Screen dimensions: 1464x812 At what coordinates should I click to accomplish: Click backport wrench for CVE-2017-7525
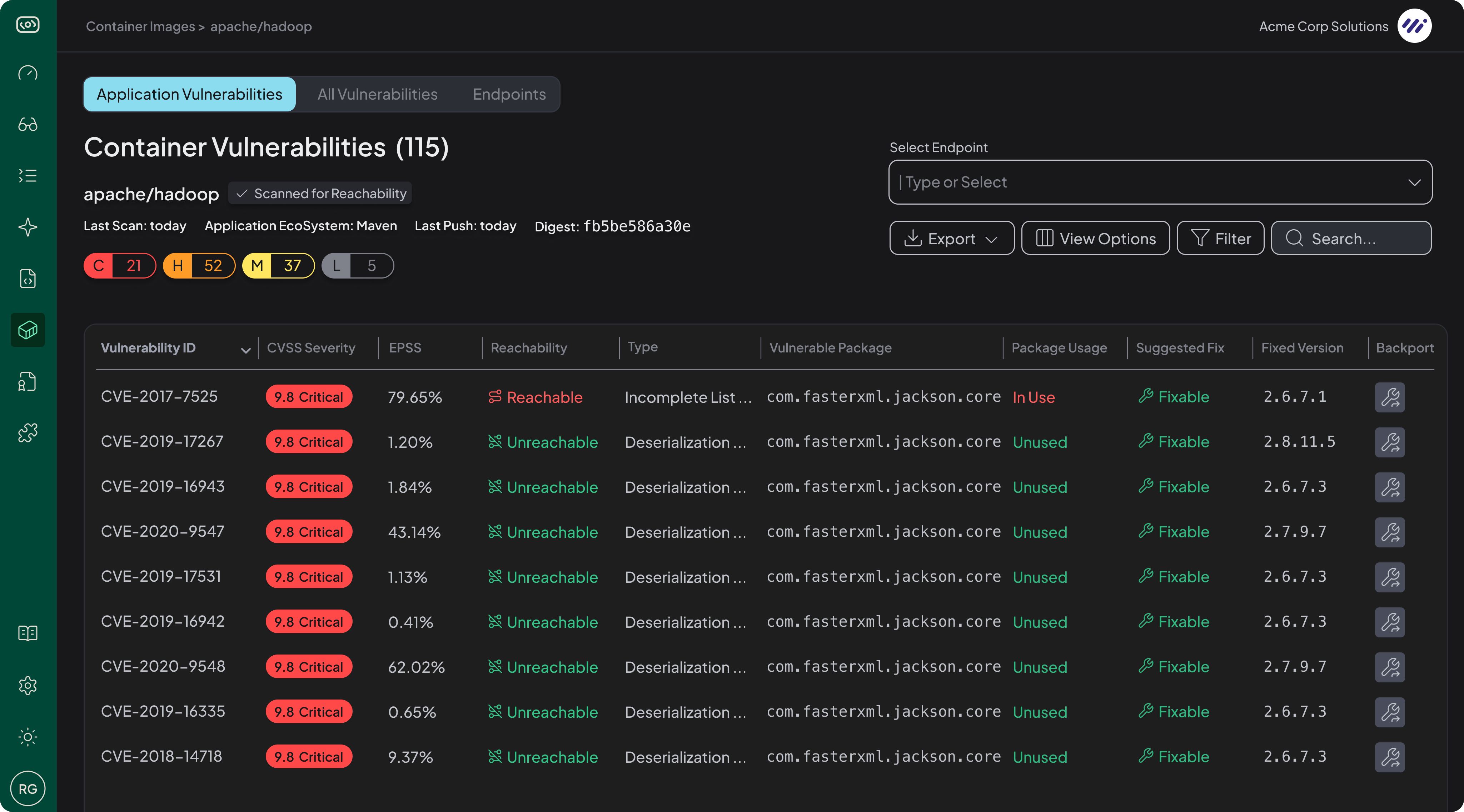click(x=1390, y=397)
